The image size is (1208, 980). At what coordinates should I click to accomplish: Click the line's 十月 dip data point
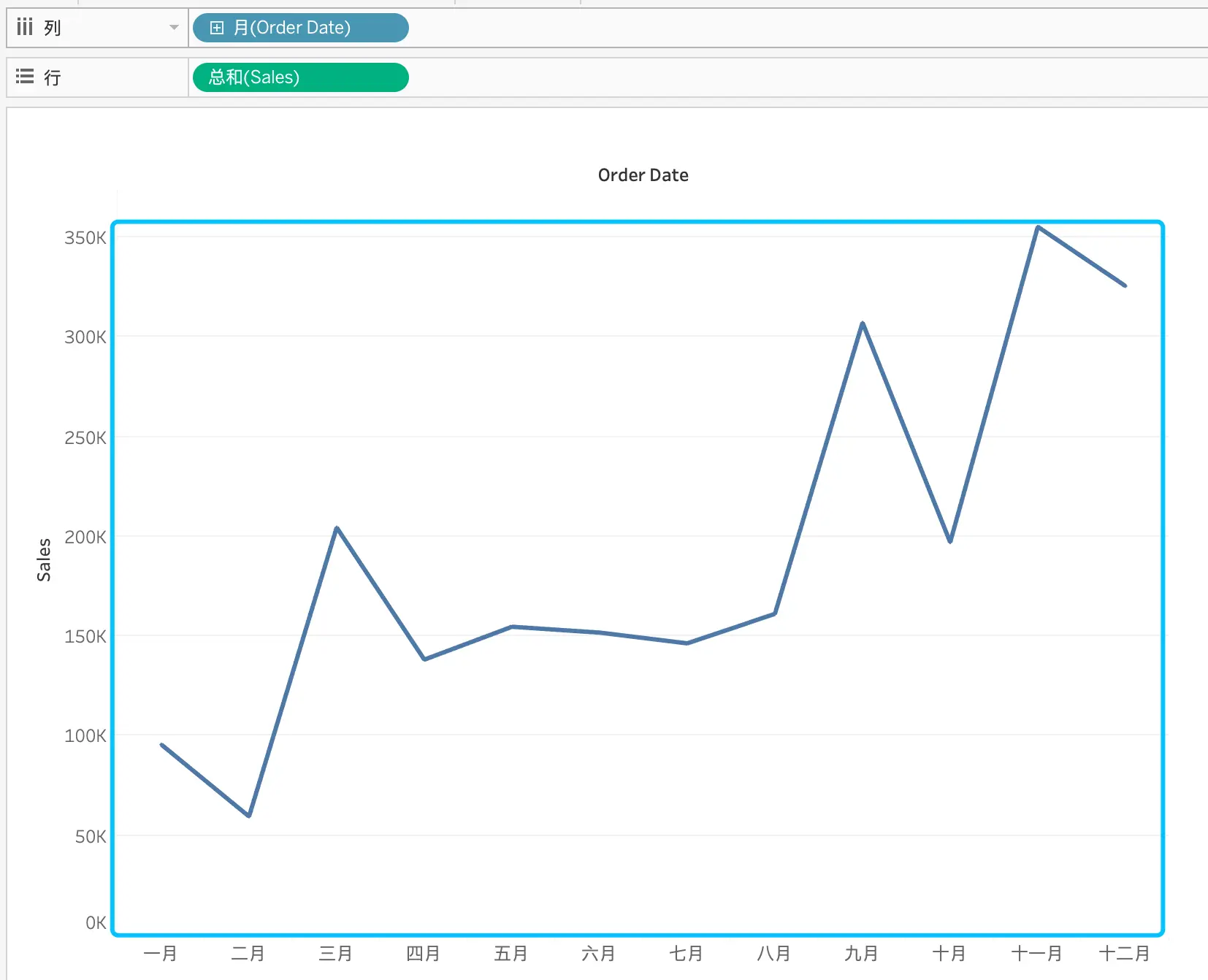pyautogui.click(x=950, y=542)
